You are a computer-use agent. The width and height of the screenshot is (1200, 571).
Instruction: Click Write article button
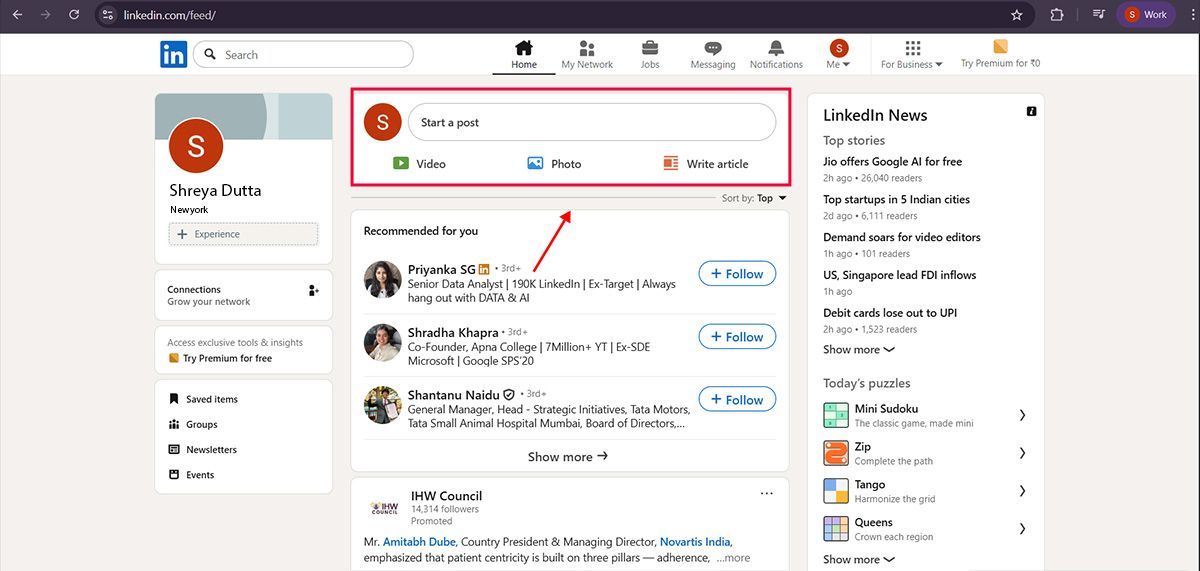pyautogui.click(x=705, y=163)
